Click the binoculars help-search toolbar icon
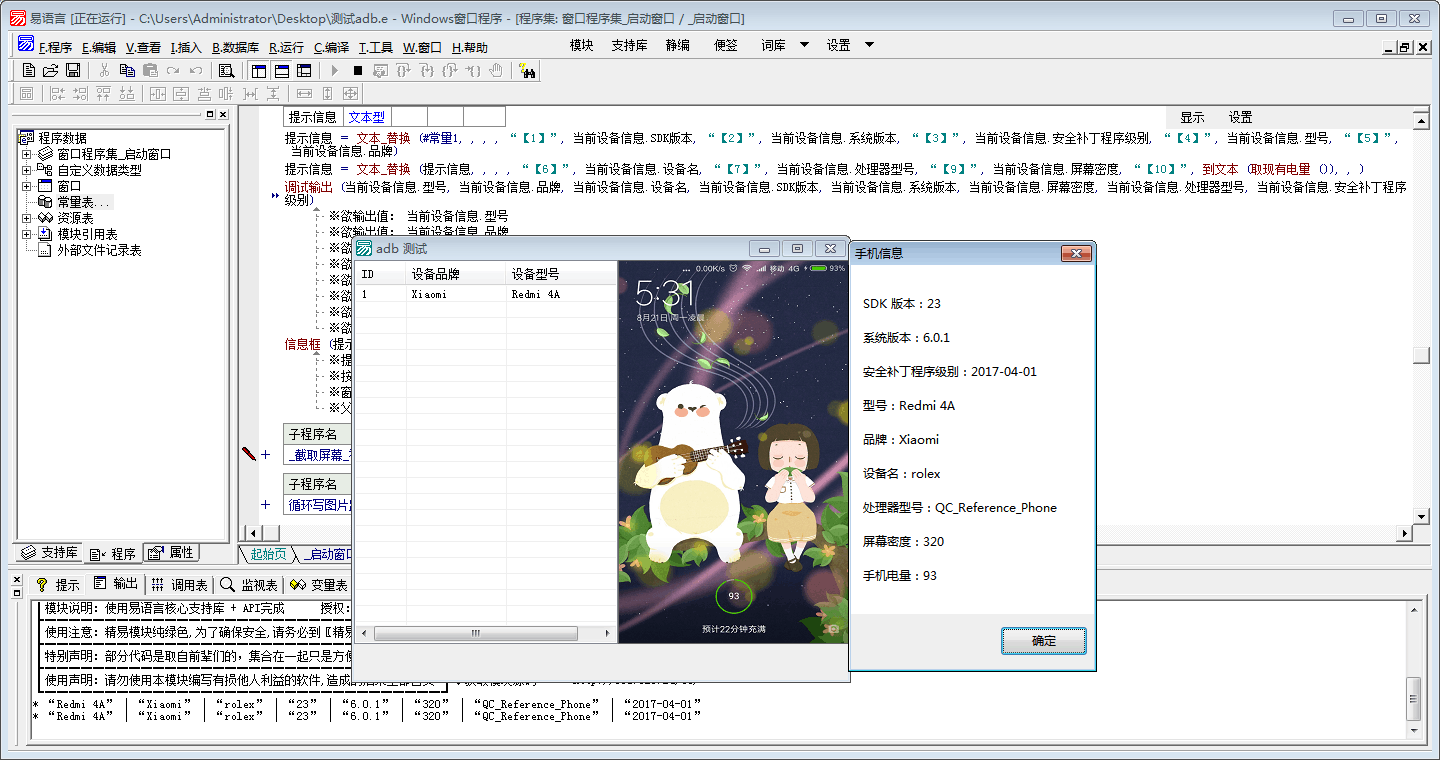This screenshot has height=760, width=1440. tap(527, 70)
